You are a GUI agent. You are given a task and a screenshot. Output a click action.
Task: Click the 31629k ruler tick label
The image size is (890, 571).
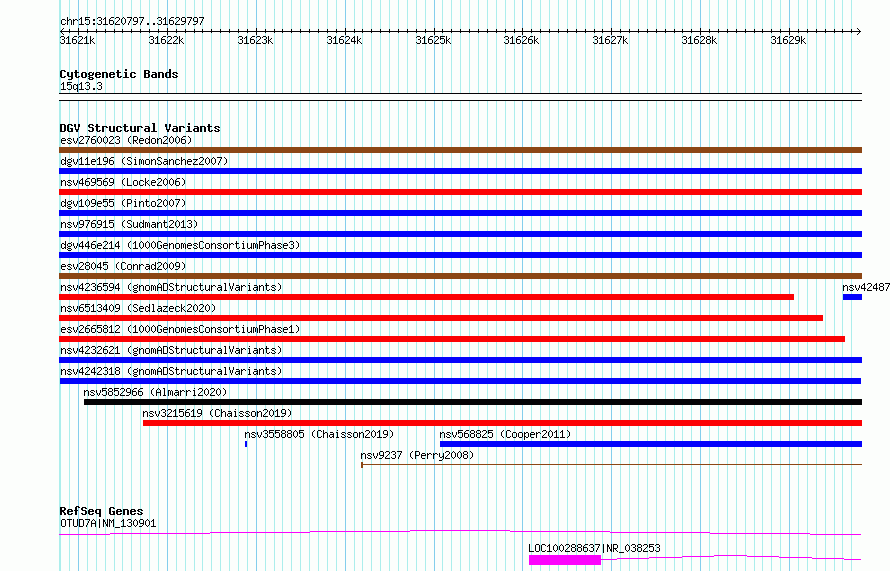788,41
